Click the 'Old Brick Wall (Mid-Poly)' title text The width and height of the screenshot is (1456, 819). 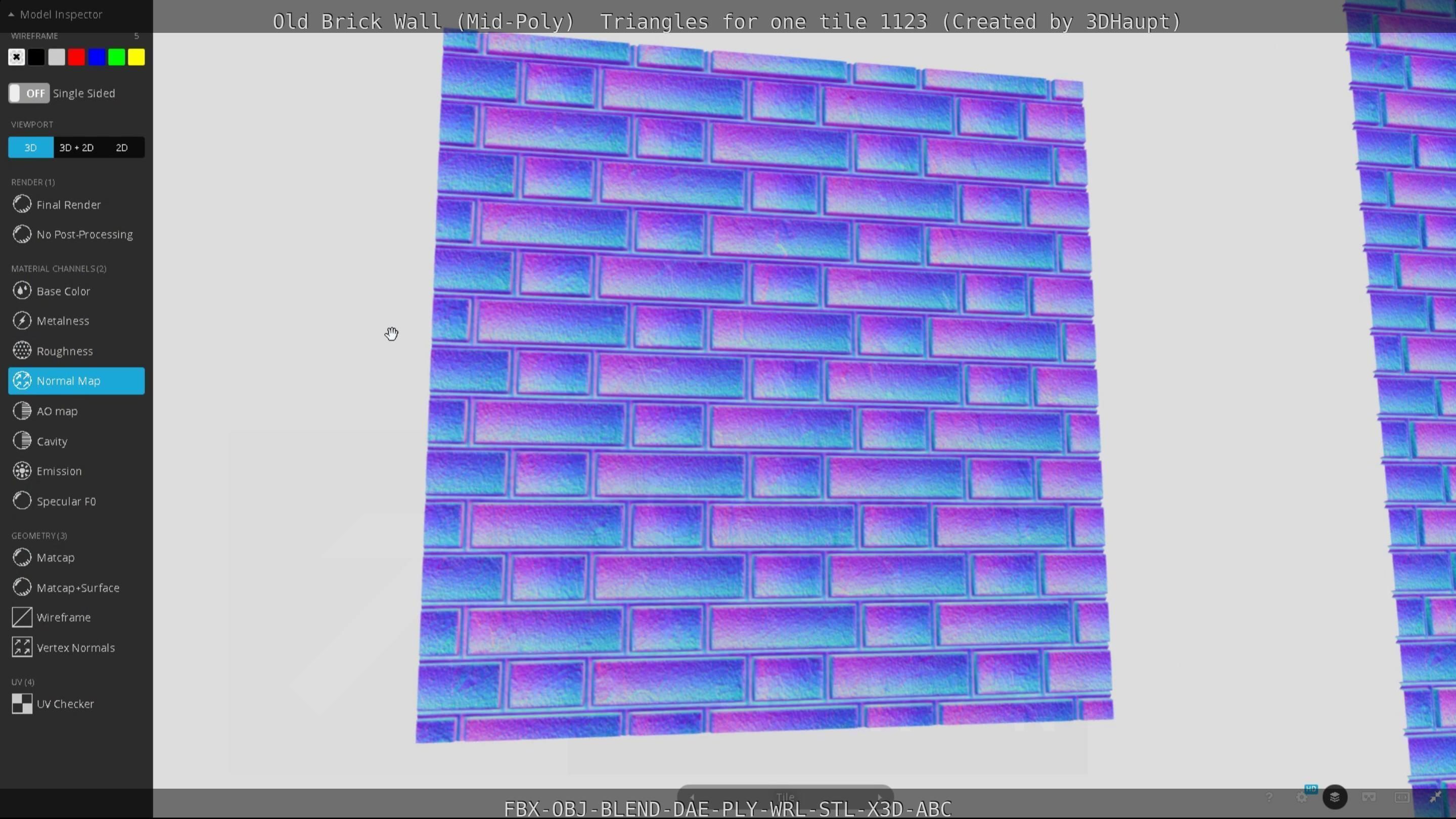pos(423,21)
